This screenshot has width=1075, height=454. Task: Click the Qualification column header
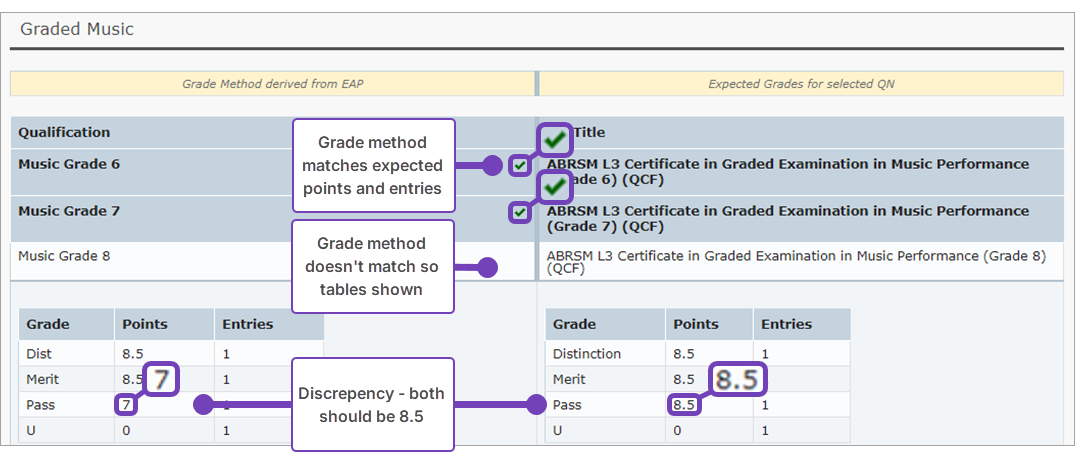tap(64, 132)
